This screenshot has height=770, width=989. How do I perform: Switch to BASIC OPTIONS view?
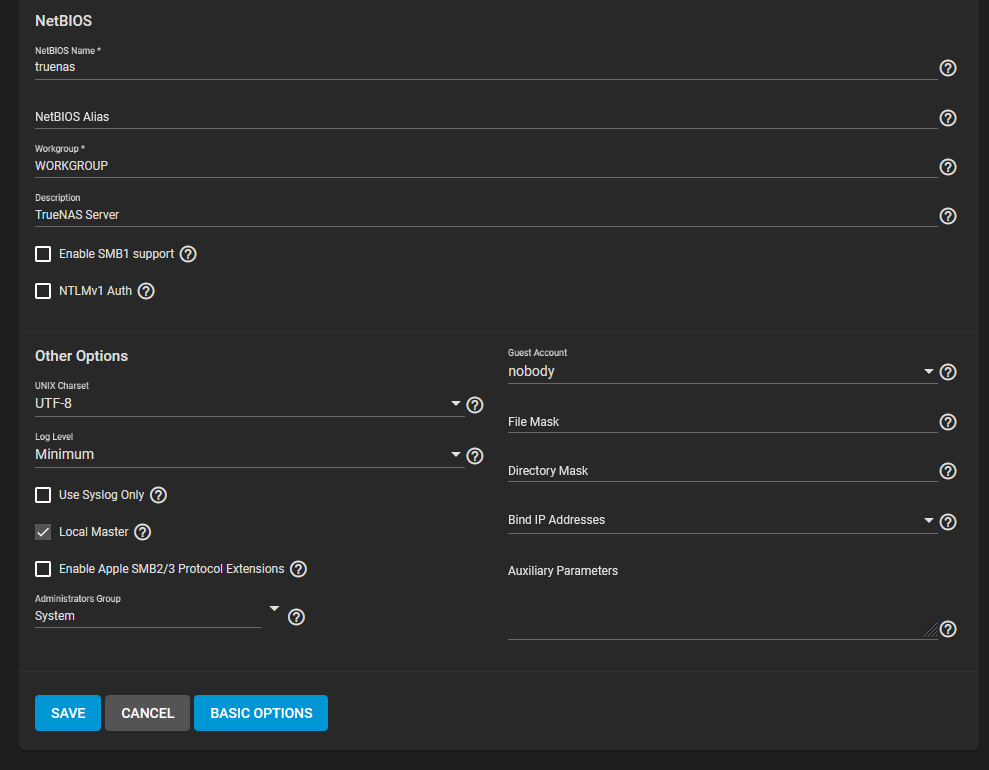(261, 713)
